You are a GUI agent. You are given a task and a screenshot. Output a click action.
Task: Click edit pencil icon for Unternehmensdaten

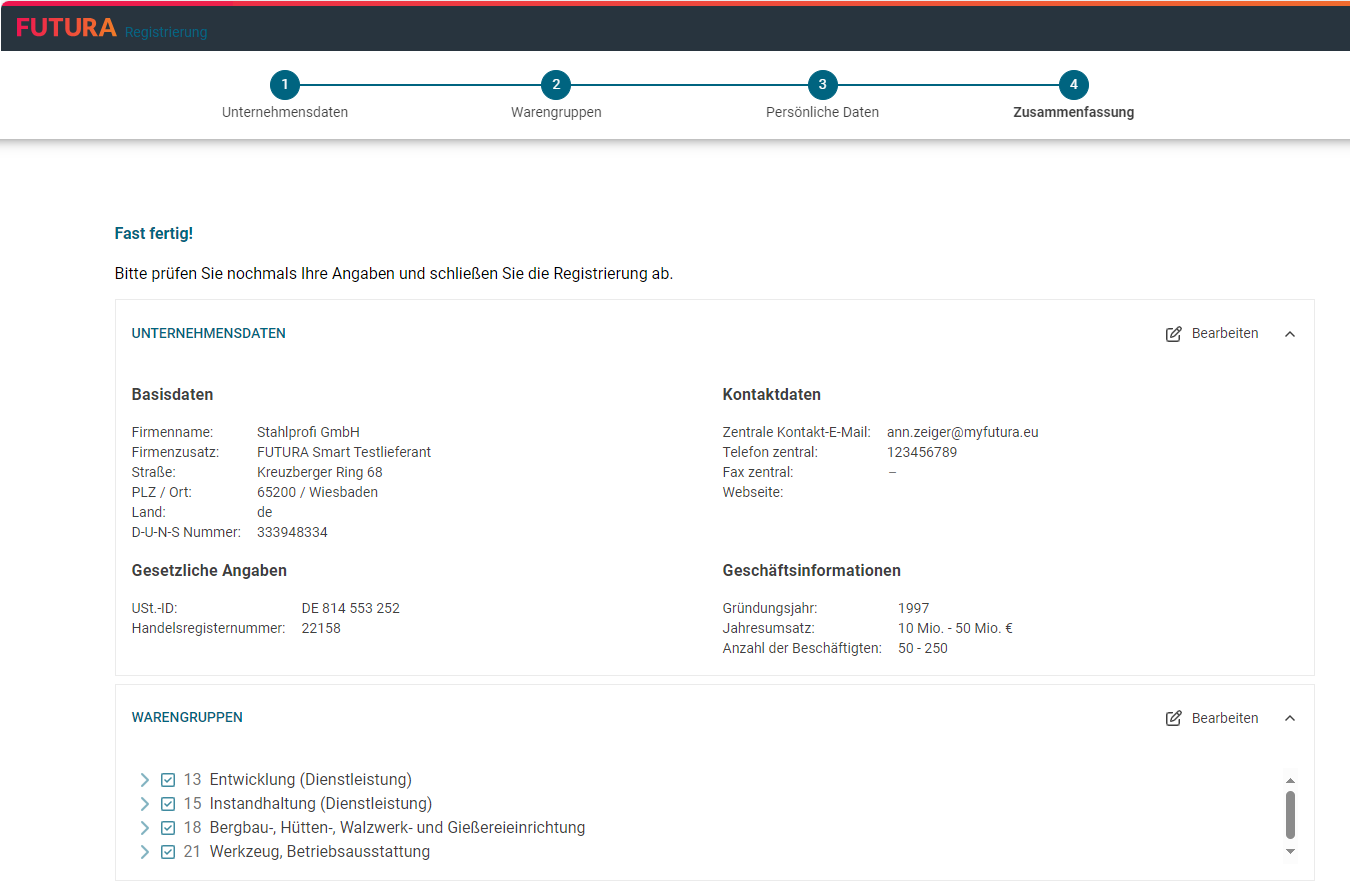[x=1174, y=334]
